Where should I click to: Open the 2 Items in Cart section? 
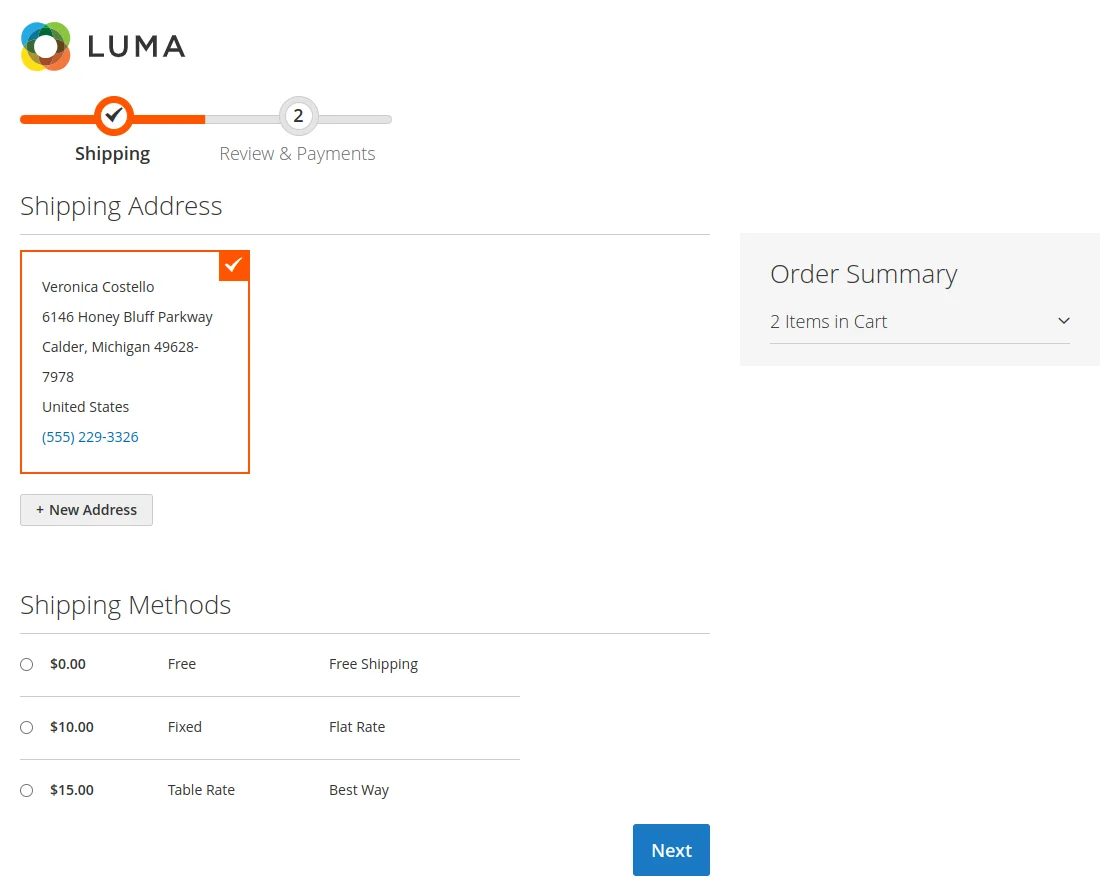click(829, 321)
